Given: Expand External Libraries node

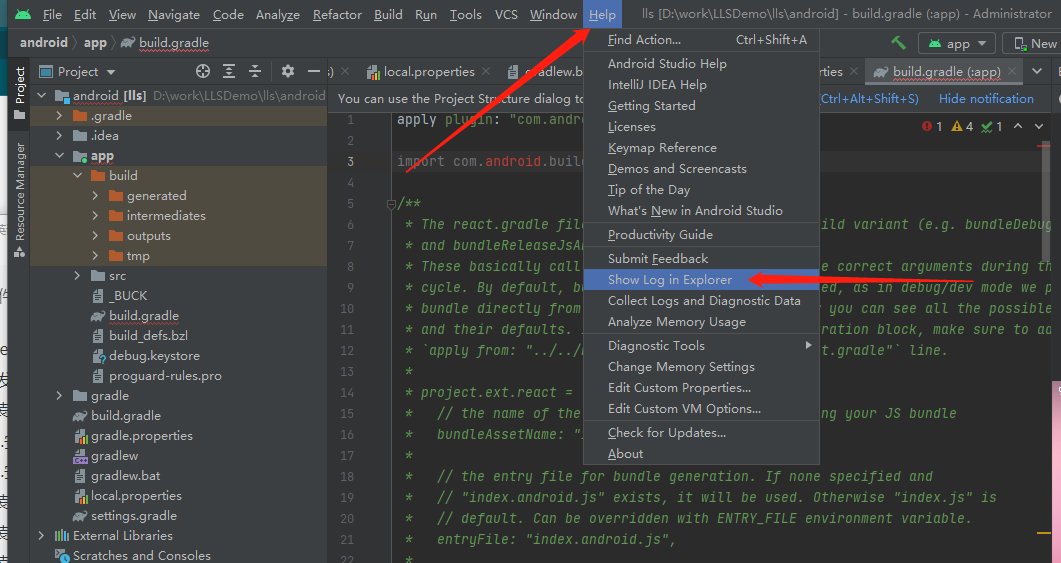Looking at the screenshot, I should (42, 535).
